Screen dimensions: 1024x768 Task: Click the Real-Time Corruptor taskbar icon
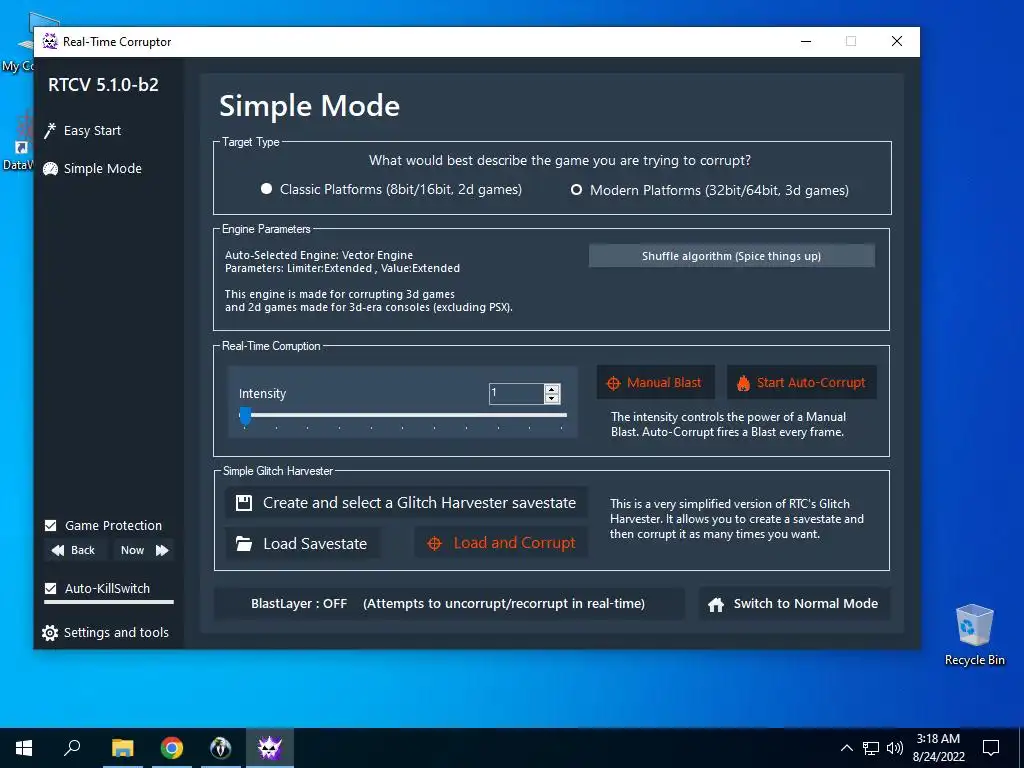270,748
